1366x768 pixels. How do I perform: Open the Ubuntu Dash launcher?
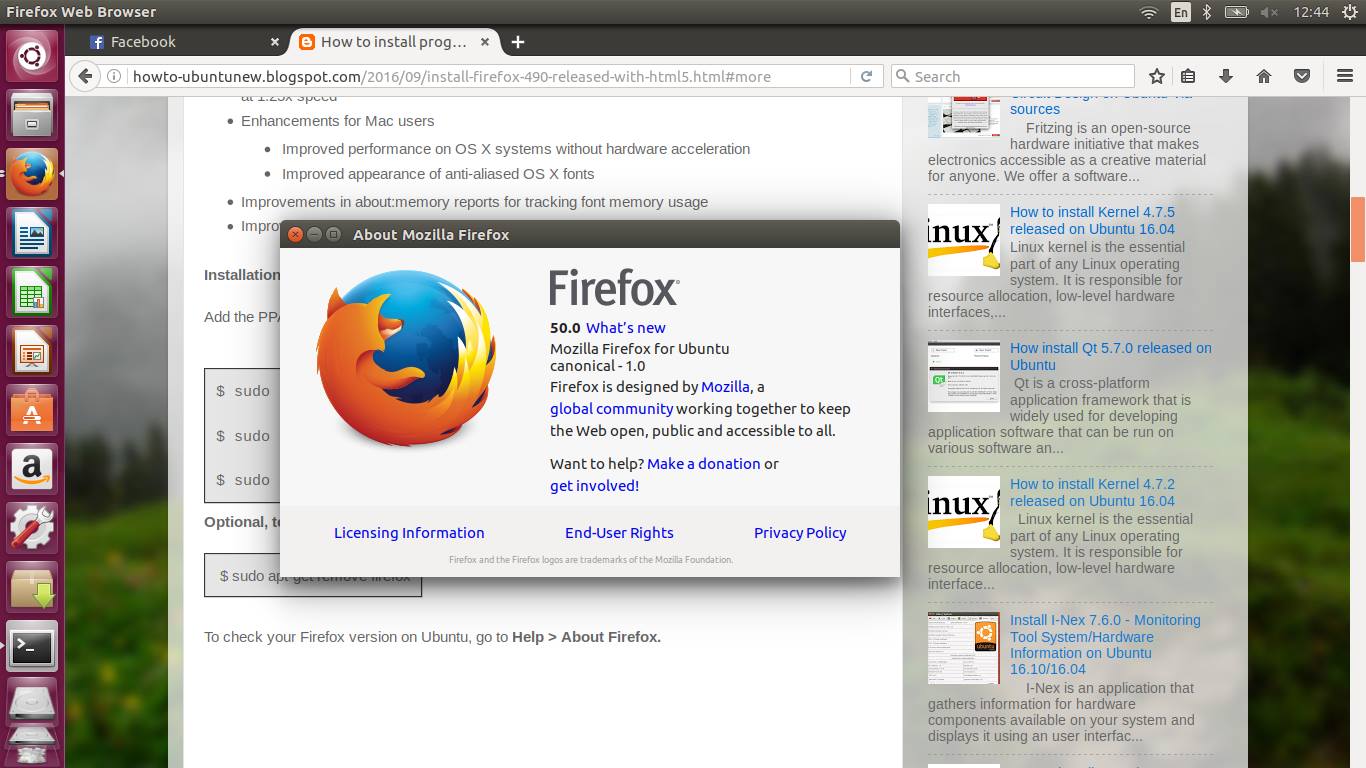(x=32, y=56)
